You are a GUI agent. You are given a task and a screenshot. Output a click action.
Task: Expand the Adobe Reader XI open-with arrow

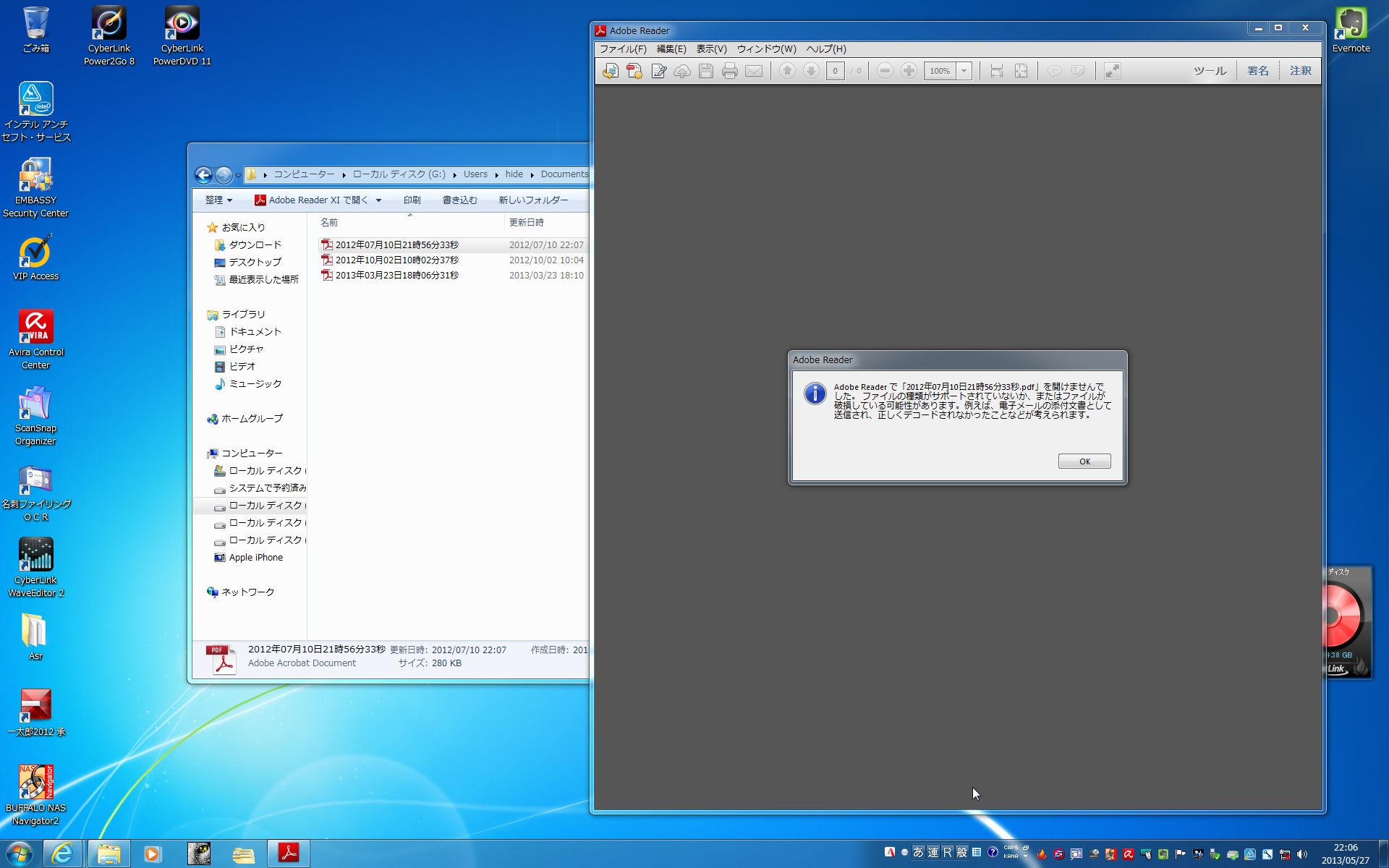[x=378, y=200]
